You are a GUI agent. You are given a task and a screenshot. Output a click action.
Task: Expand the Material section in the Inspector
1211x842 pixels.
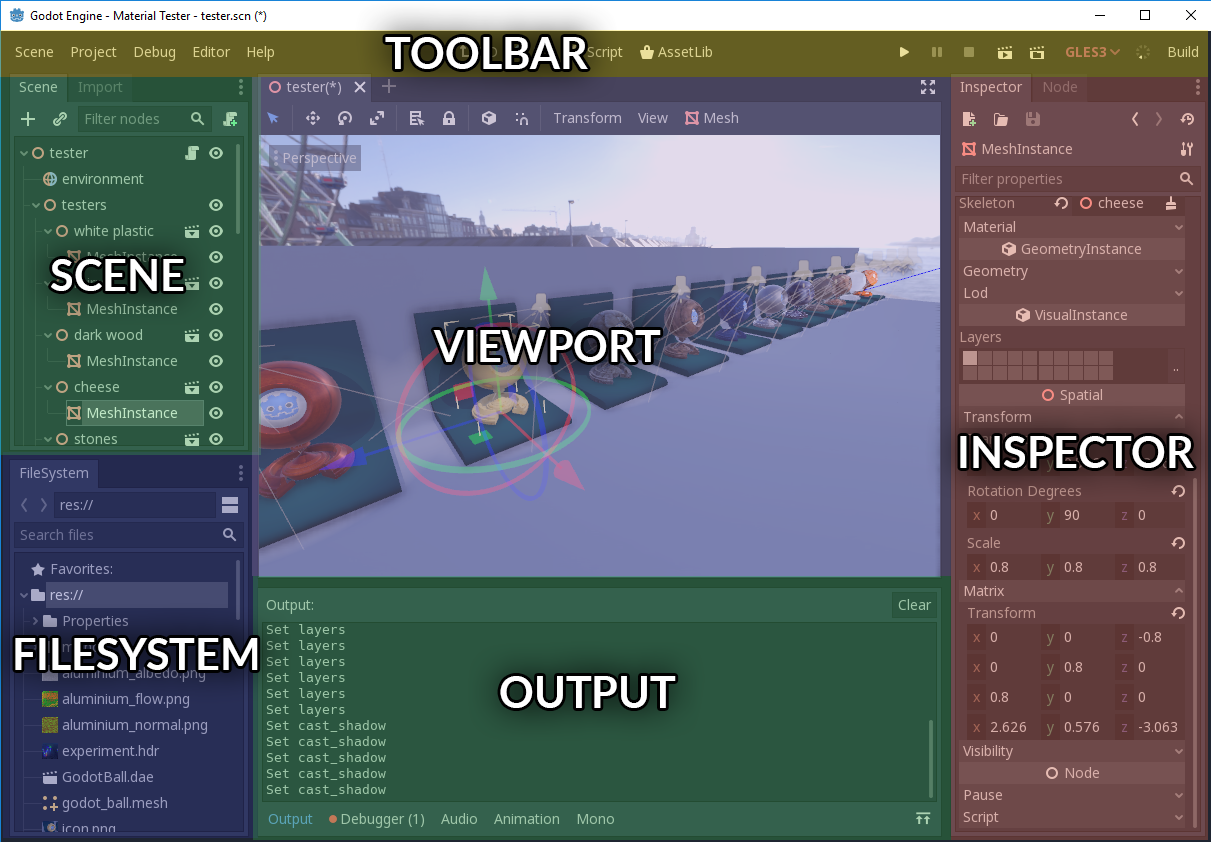click(1071, 226)
